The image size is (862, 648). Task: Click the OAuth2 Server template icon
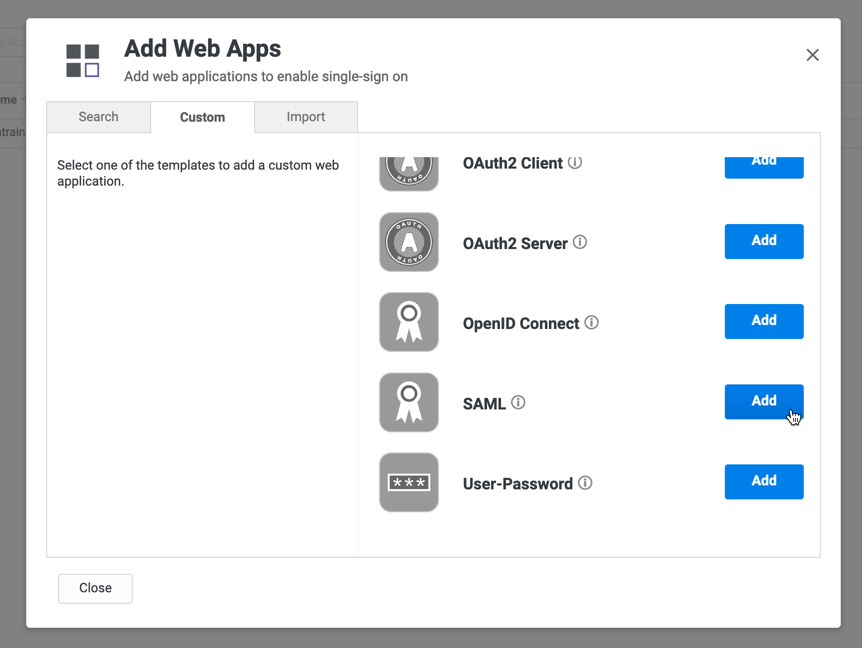(409, 242)
